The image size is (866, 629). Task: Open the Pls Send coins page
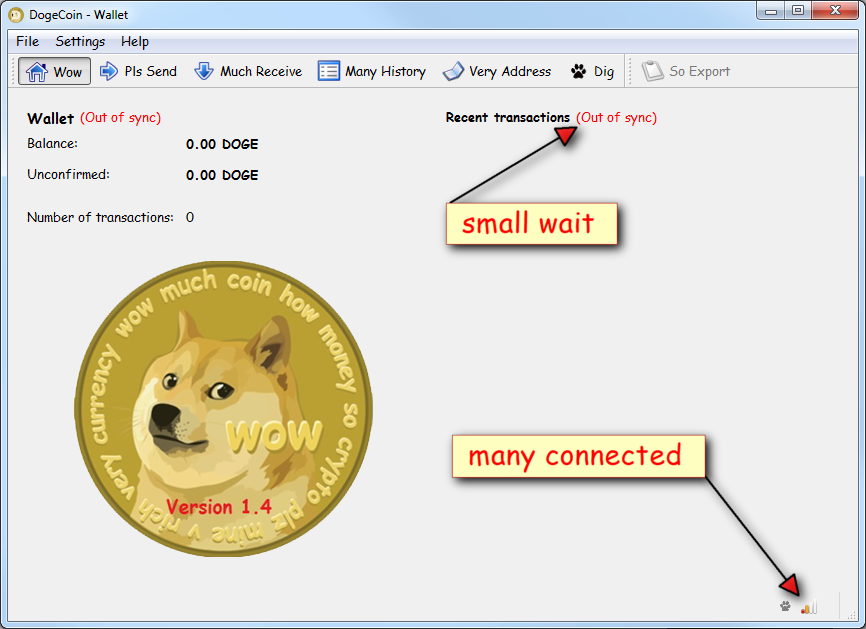tap(138, 72)
